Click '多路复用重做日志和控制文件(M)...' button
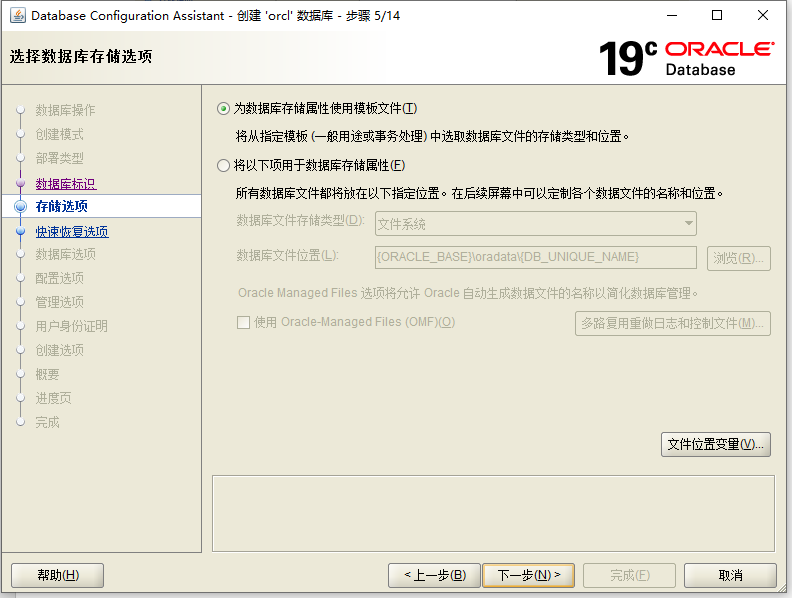The height and width of the screenshot is (598, 792). (673, 323)
